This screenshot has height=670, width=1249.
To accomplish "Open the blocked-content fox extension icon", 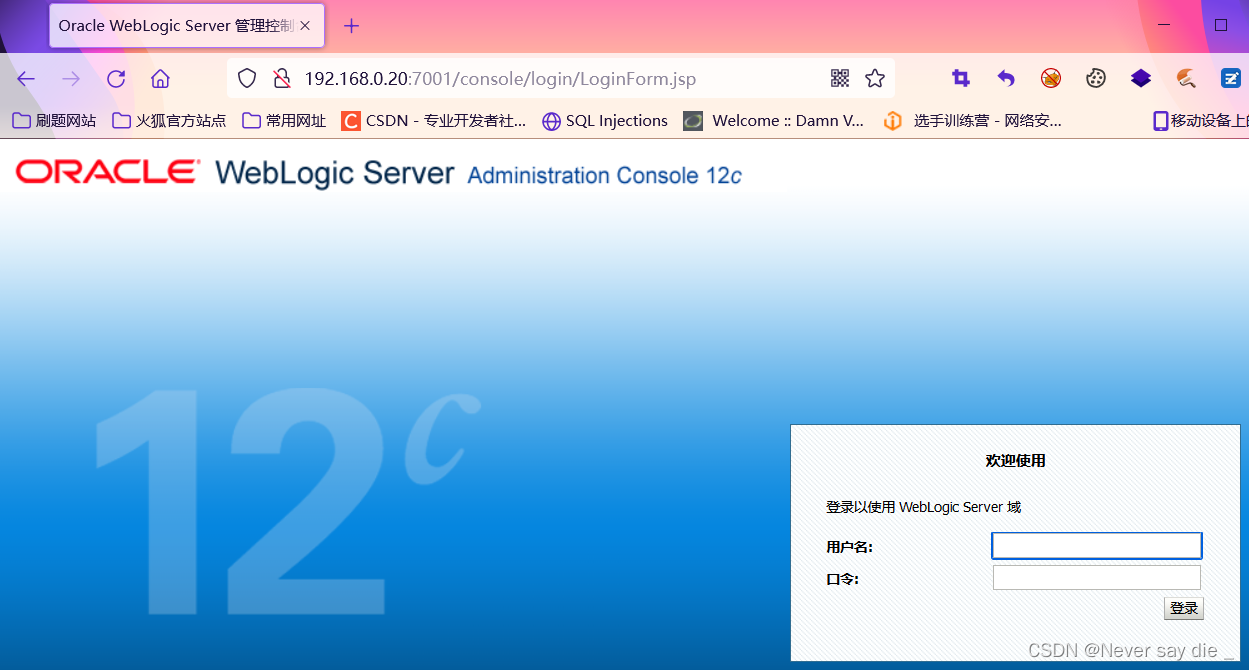I will (x=1051, y=78).
